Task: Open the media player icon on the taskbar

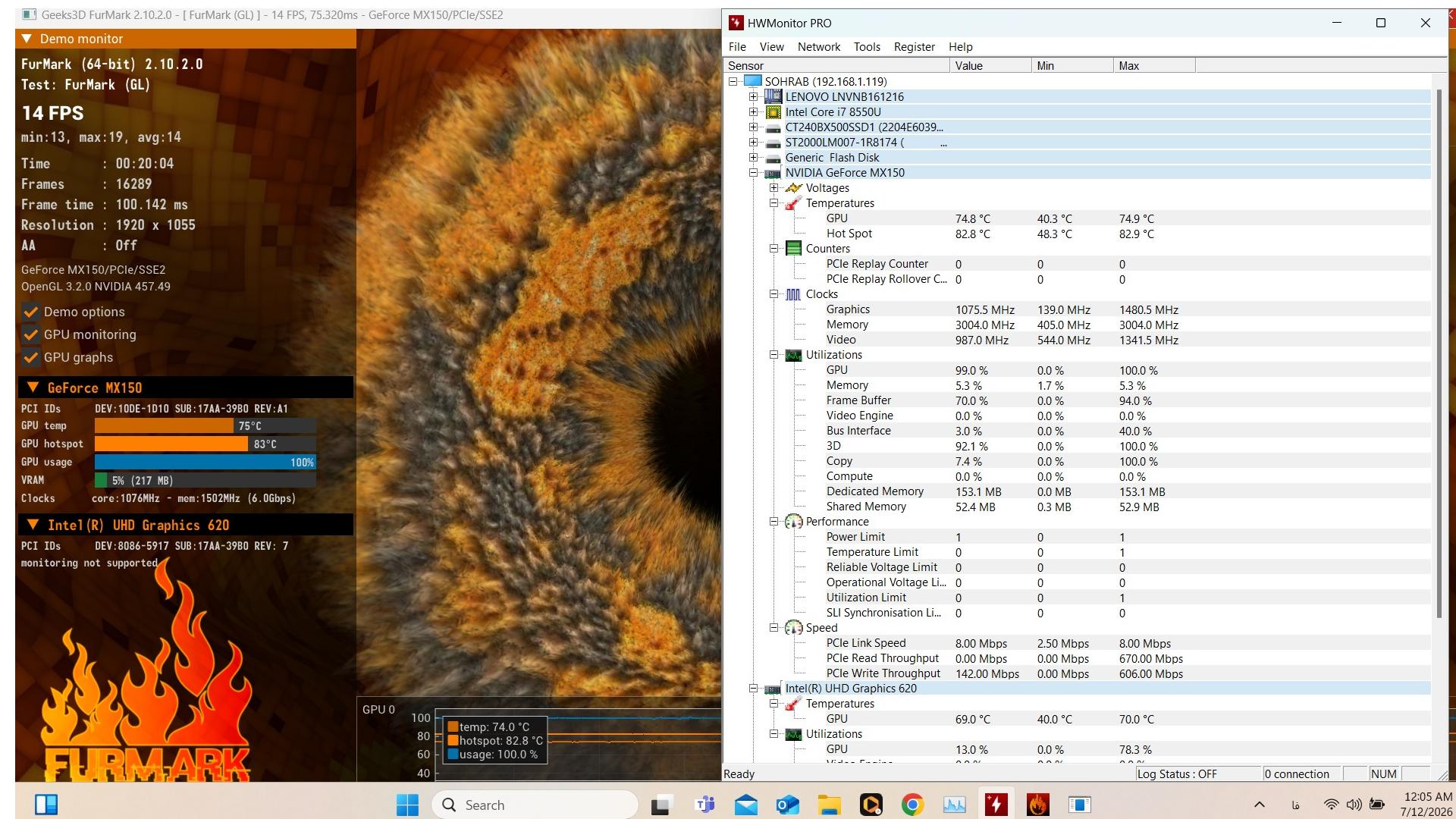Action: (x=871, y=805)
